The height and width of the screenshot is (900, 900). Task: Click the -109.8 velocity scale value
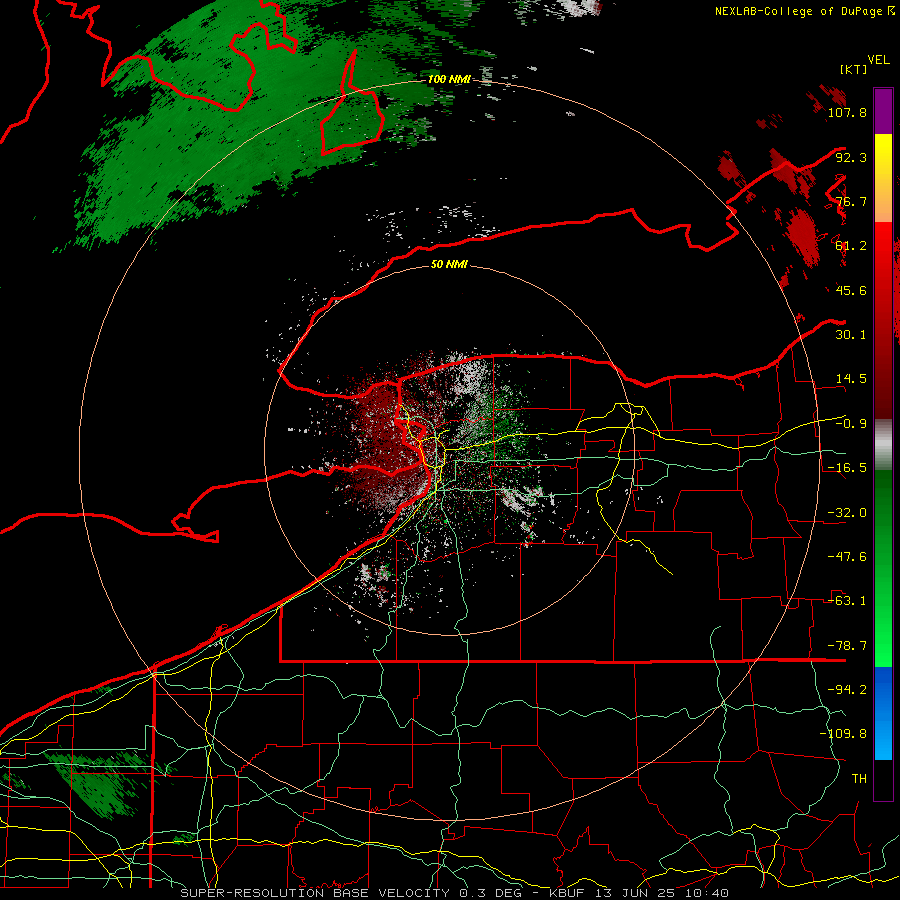[x=843, y=734]
